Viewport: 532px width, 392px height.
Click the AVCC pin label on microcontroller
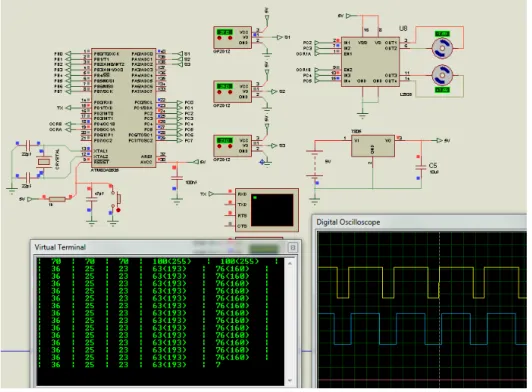[x=147, y=162]
